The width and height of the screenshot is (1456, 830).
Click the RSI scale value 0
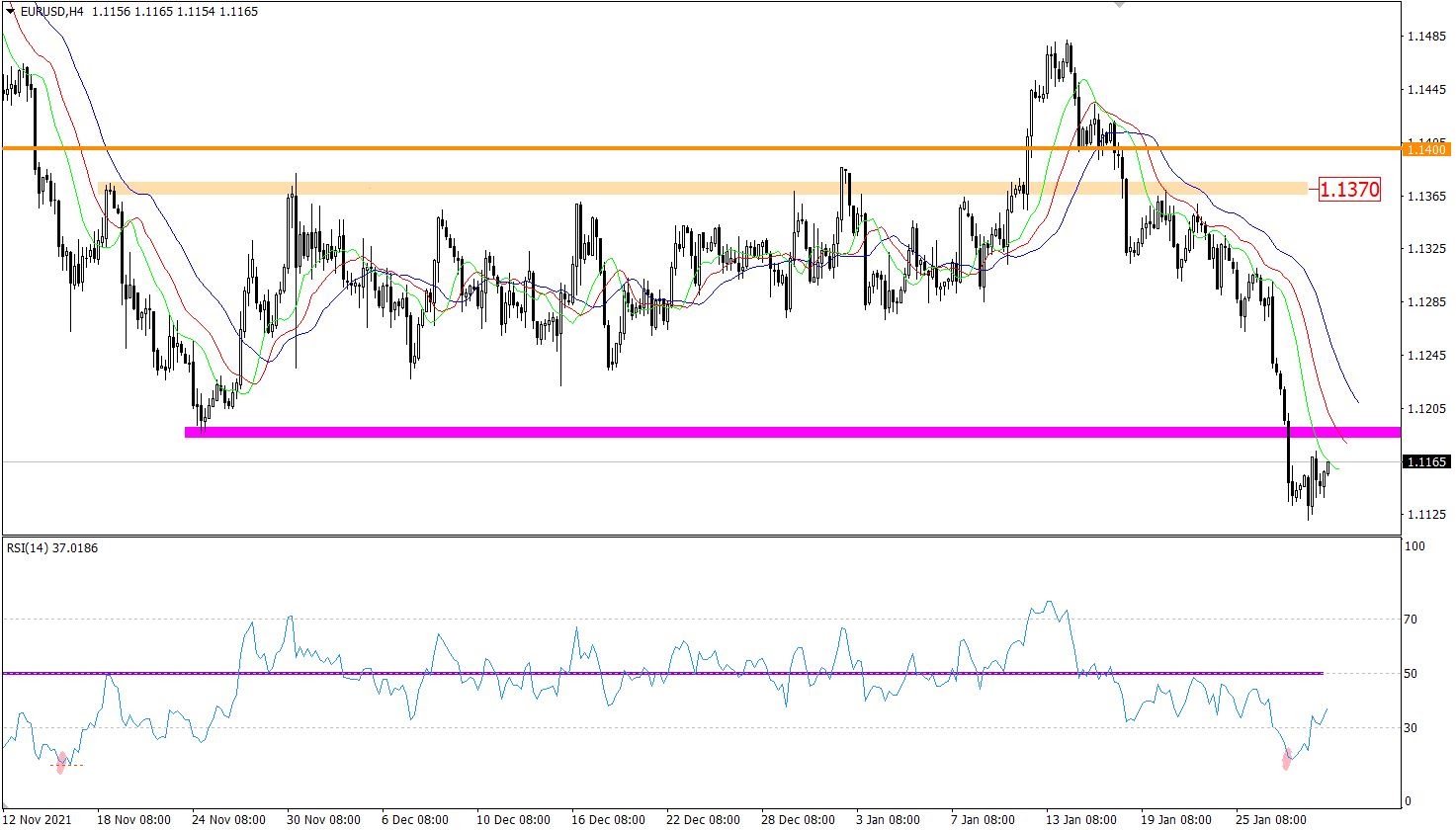[1409, 801]
